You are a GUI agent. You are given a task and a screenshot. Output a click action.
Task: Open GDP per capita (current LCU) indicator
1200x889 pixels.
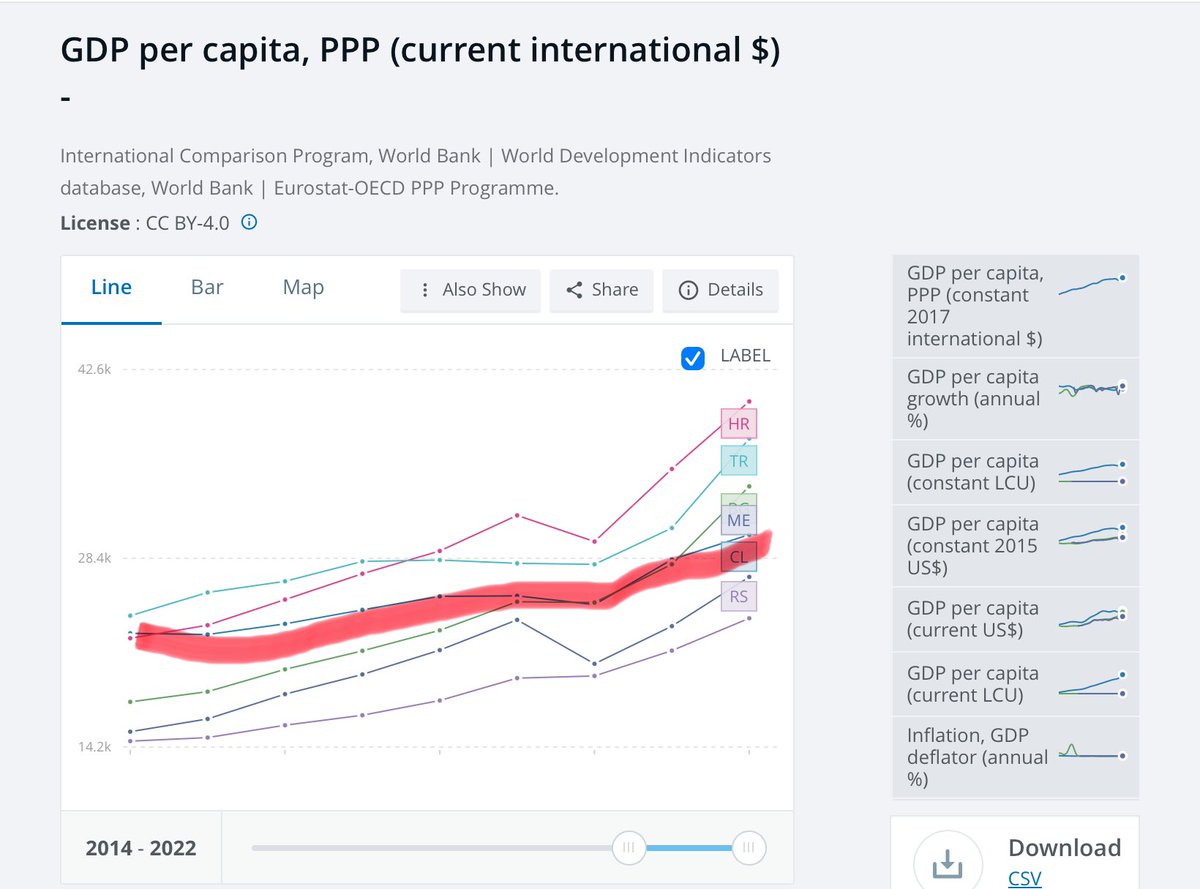coord(1016,684)
